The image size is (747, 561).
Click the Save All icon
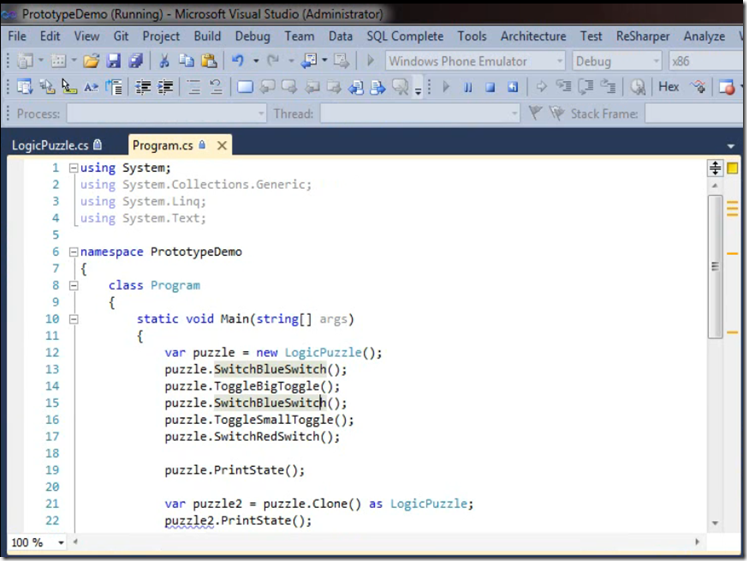point(136,61)
